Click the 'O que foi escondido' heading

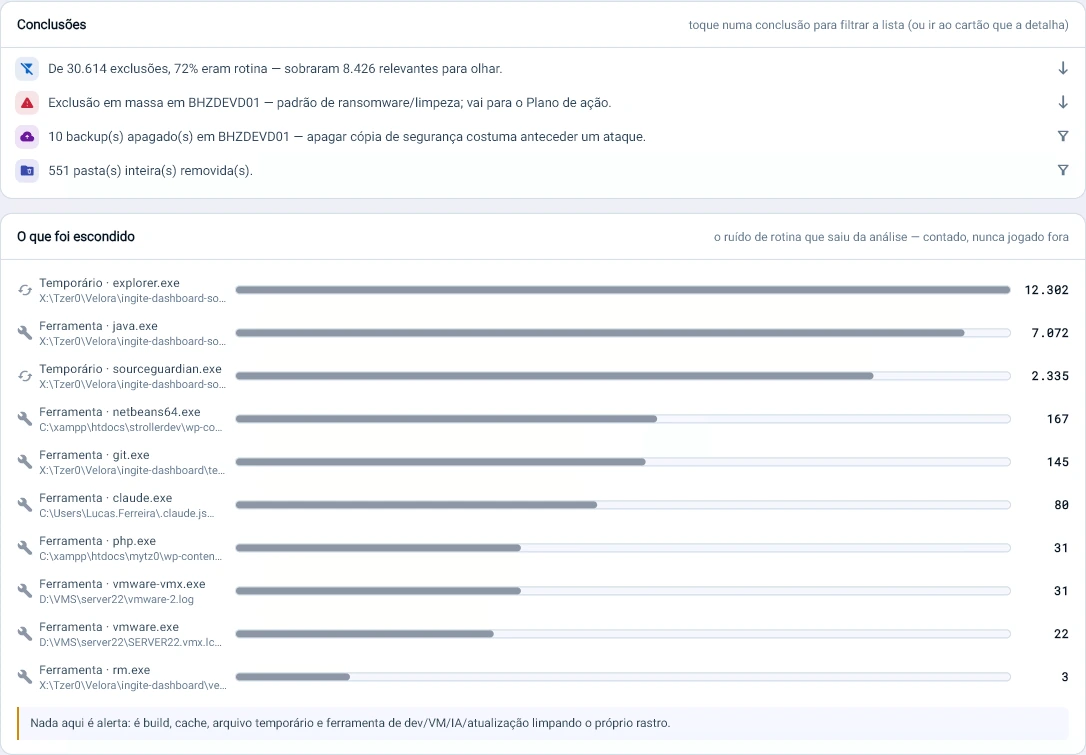[76, 236]
